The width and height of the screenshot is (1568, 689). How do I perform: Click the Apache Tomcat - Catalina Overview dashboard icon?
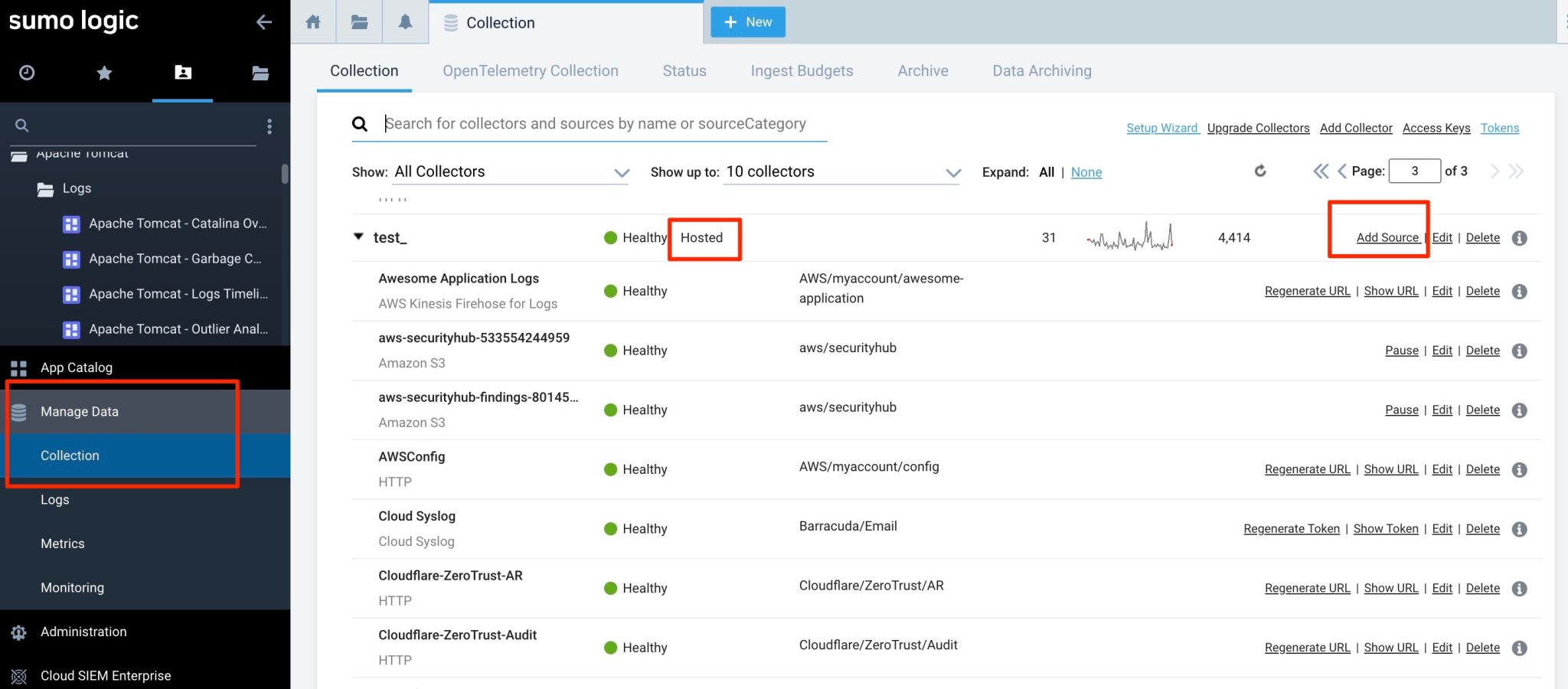click(71, 224)
